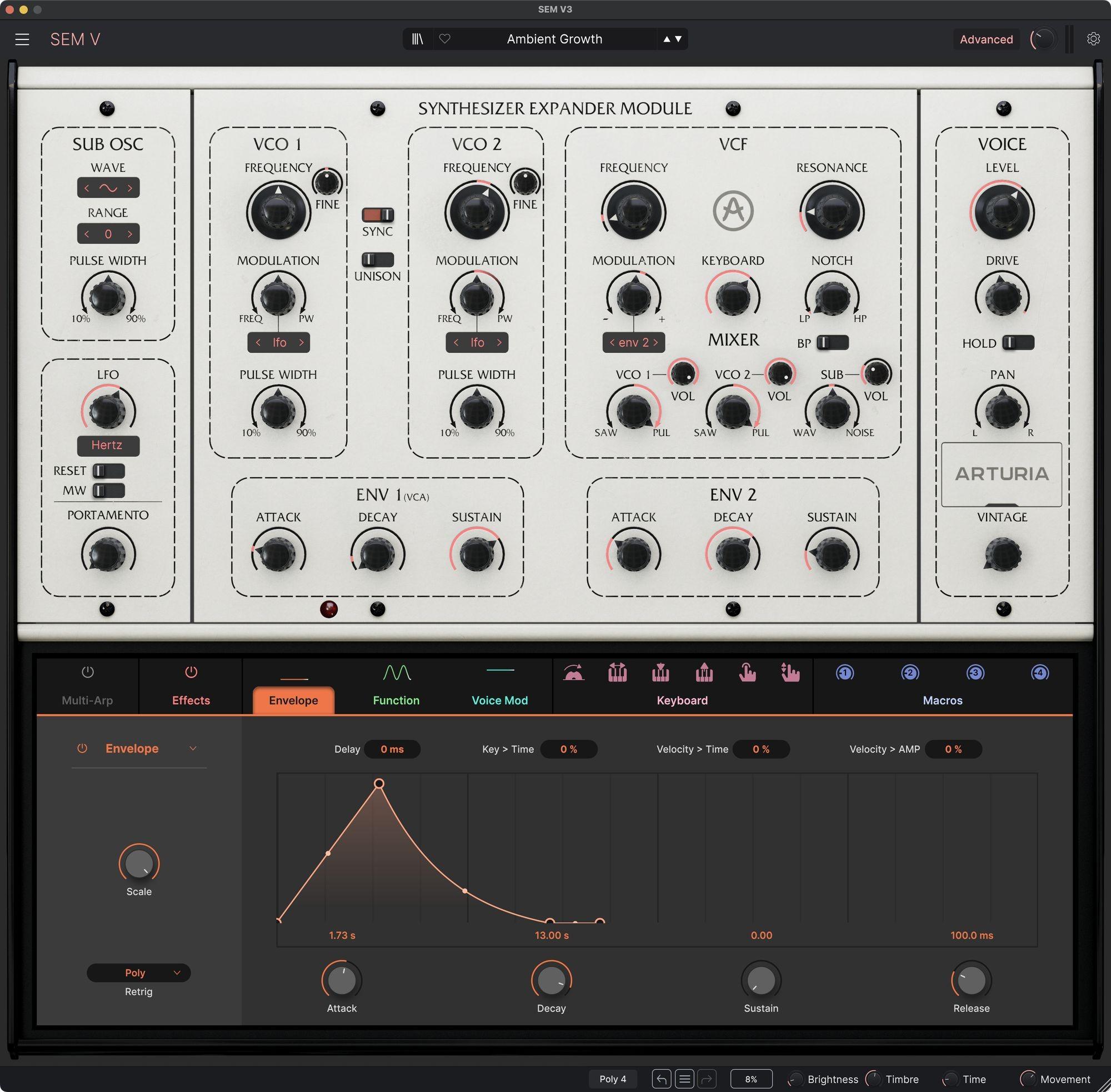Change the Poly retrig mode dropdown
Screen dimensions: 1111x1092
coord(138,973)
